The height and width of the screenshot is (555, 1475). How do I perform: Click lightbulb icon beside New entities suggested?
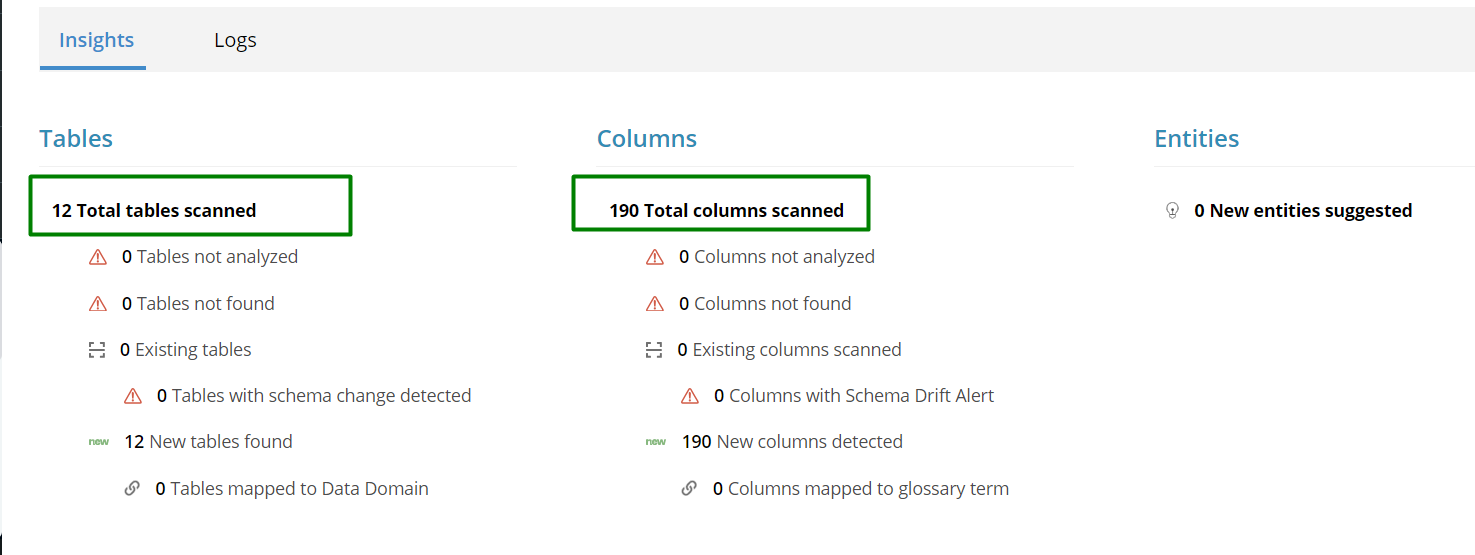pyautogui.click(x=1173, y=211)
